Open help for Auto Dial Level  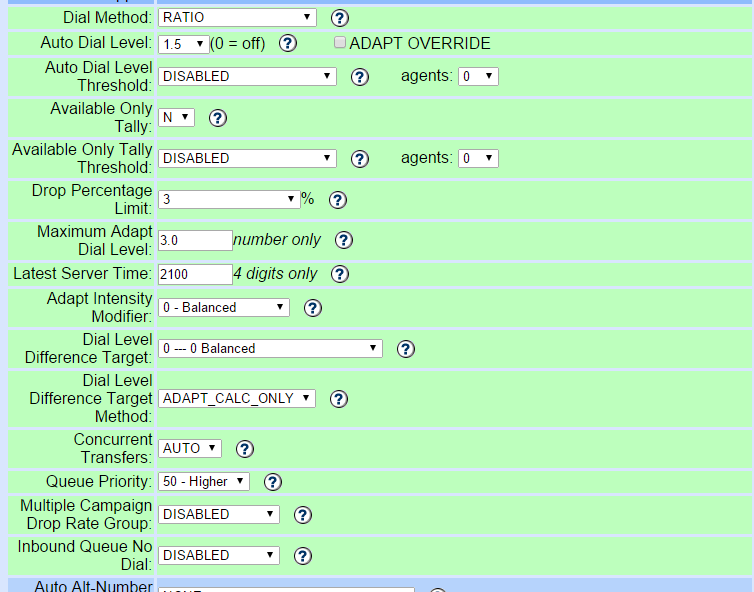click(x=288, y=43)
